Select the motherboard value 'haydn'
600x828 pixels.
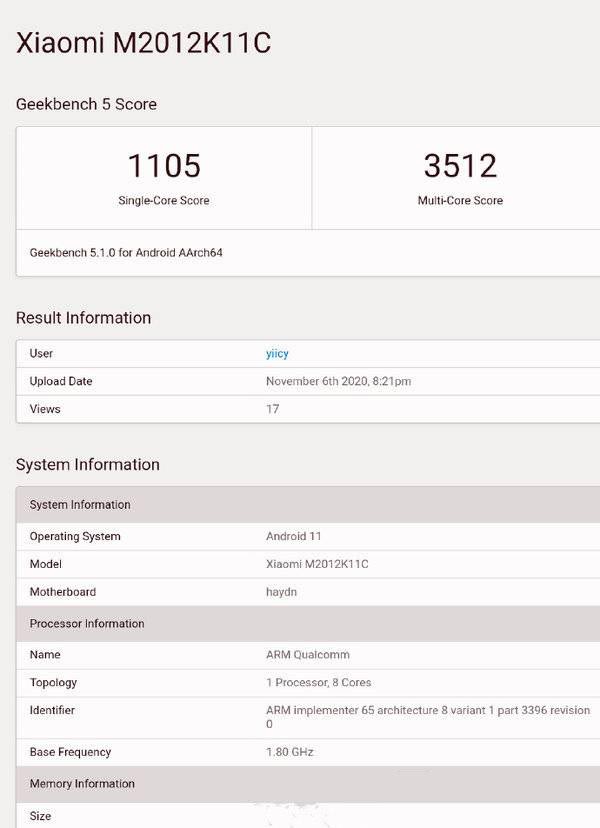pyautogui.click(x=281, y=592)
